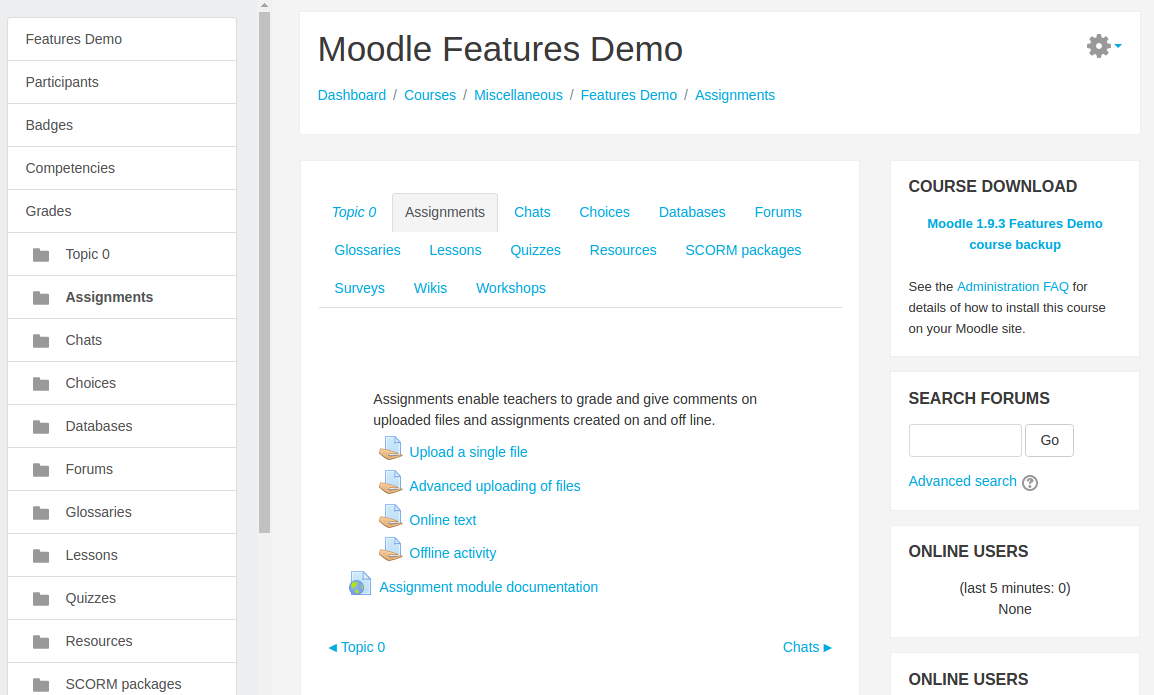Screen dimensions: 1154x695
Task: Click the sidebar vertical scrollbar thumb
Action: (264, 271)
